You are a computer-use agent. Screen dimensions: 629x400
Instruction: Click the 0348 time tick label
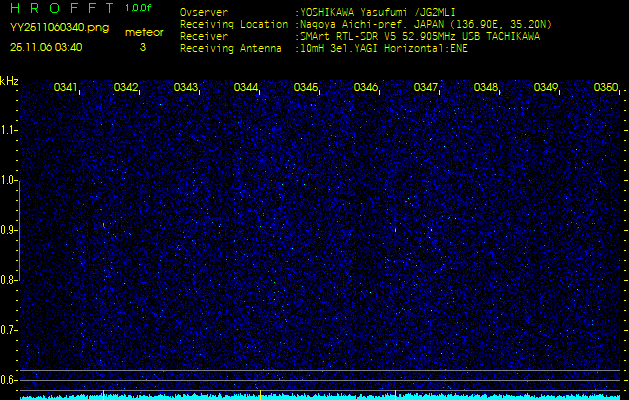point(486,88)
